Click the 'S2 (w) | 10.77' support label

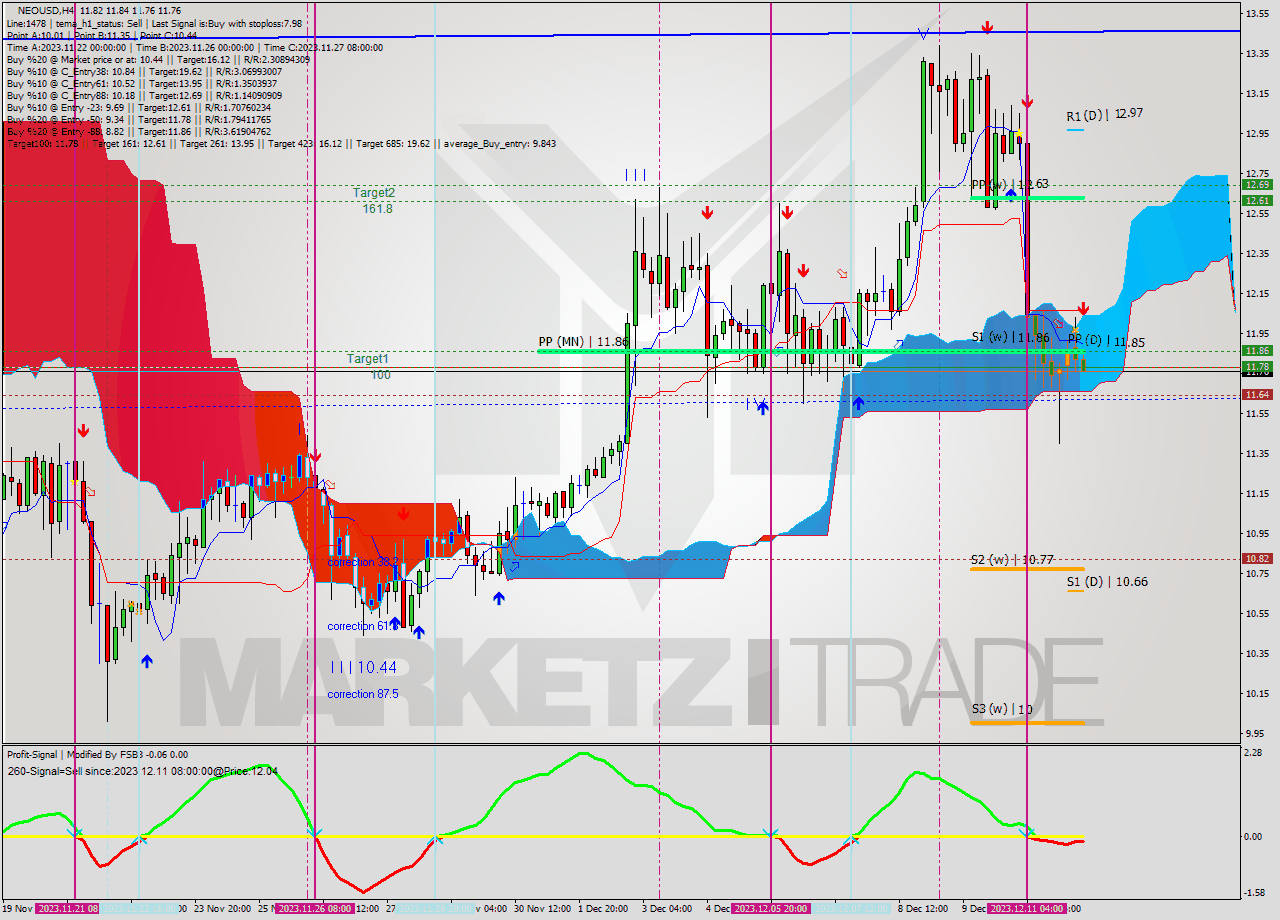1012,560
